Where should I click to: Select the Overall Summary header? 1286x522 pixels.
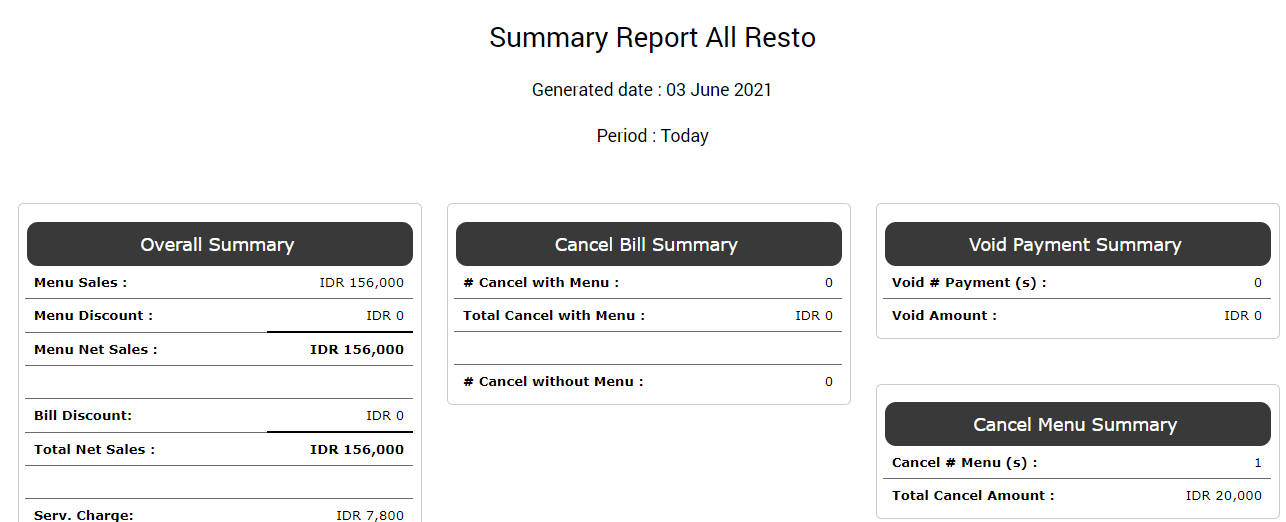click(x=217, y=245)
